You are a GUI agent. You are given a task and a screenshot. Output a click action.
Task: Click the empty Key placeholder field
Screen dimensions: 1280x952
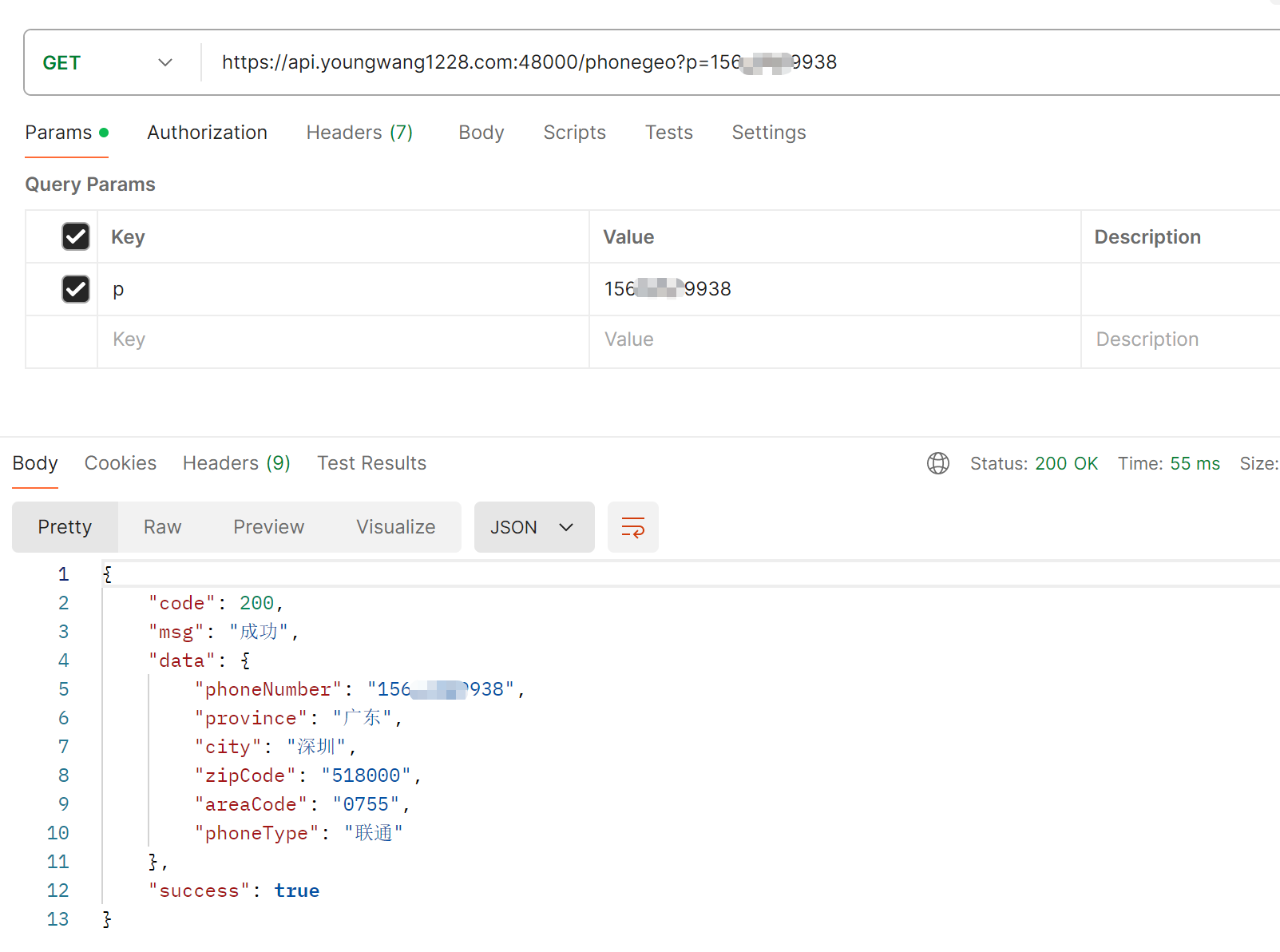point(343,342)
